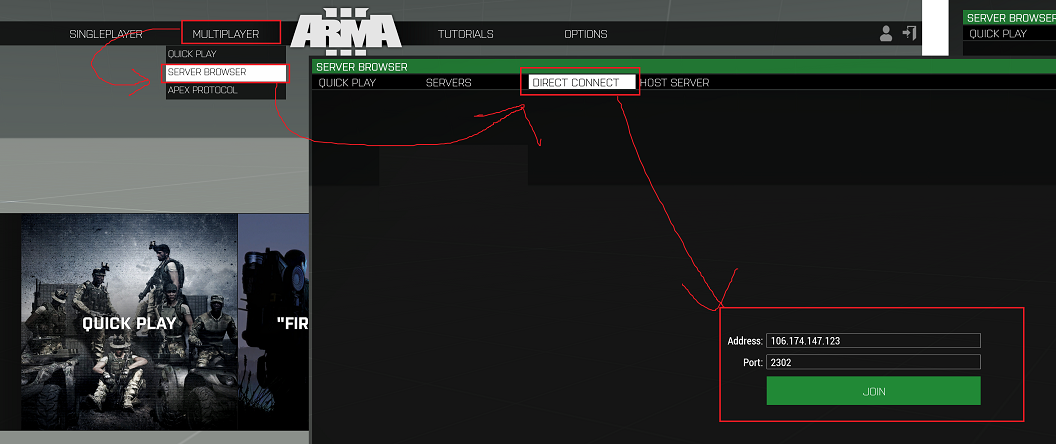
Task: Open the MULTIPLAYER menu
Action: (226, 34)
